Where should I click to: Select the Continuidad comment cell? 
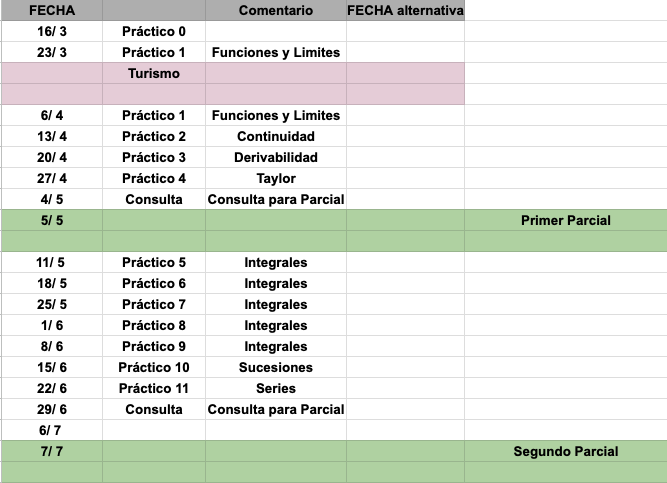point(276,136)
